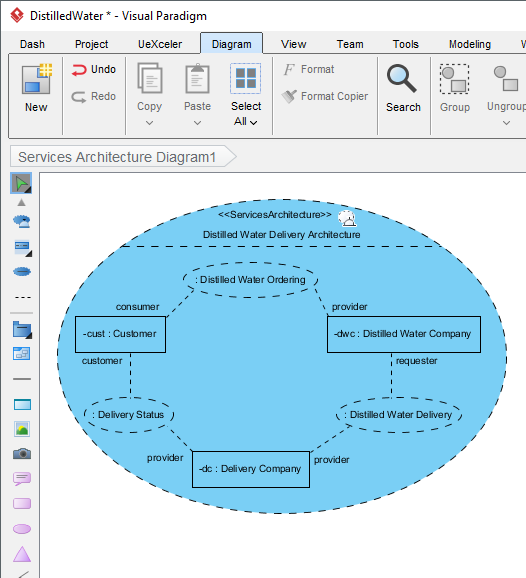This screenshot has height=578, width=526.
Task: Open the View ribbon tab
Action: [x=293, y=44]
